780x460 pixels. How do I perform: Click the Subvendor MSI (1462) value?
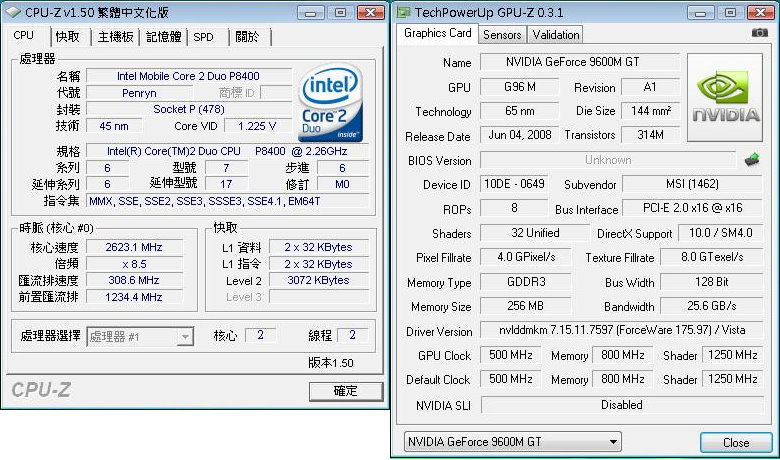click(692, 184)
